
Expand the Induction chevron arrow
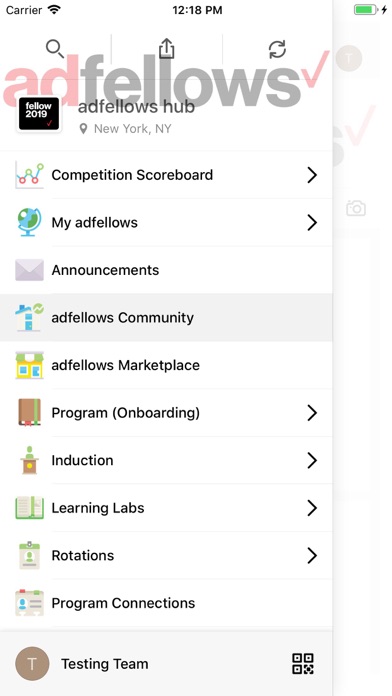(312, 460)
